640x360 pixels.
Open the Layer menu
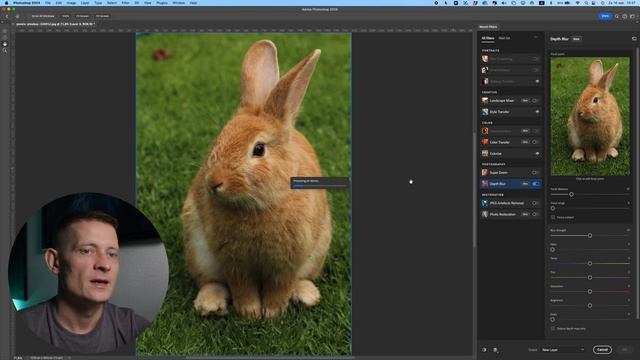[85, 3]
